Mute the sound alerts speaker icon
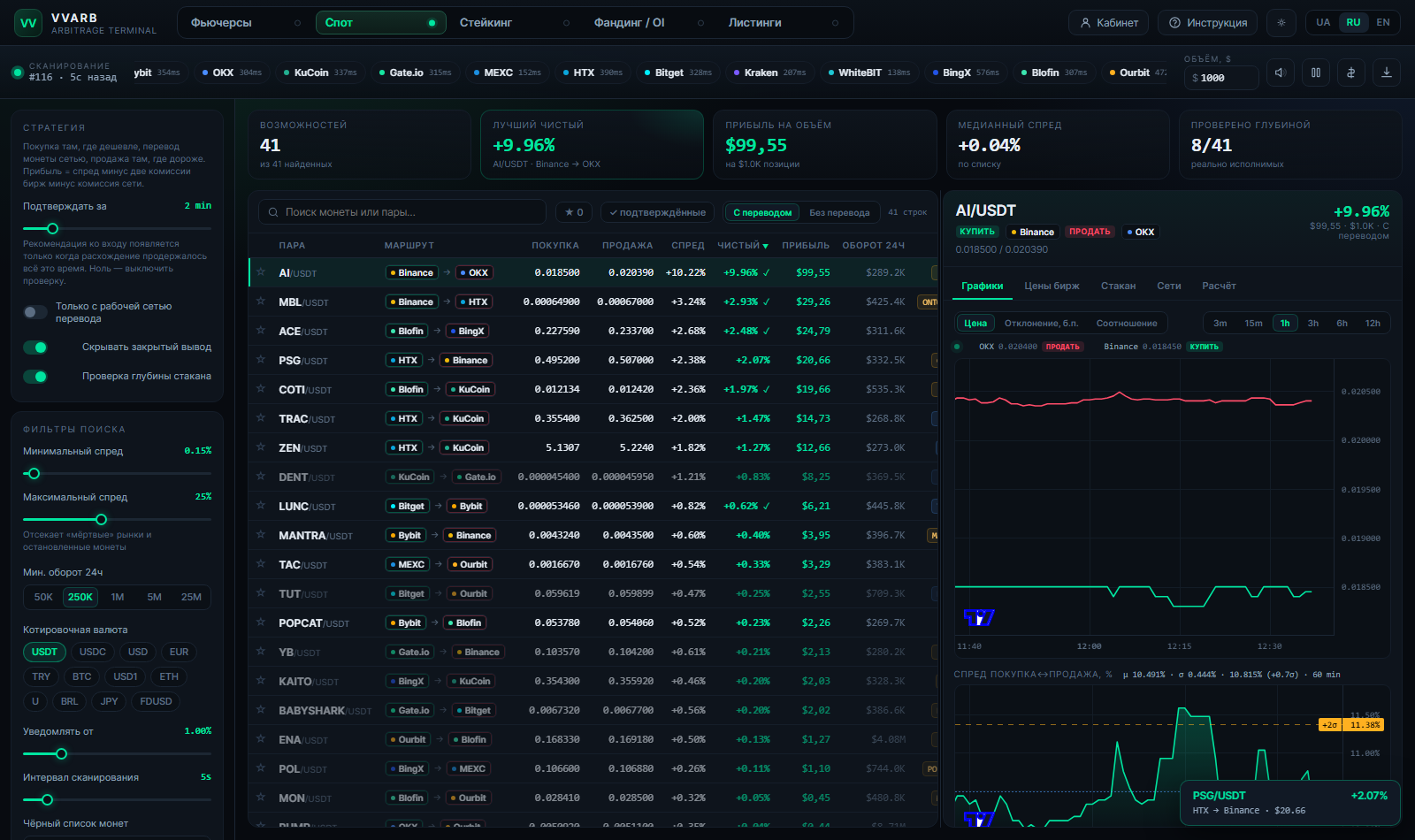The width and height of the screenshot is (1415, 840). click(1281, 73)
